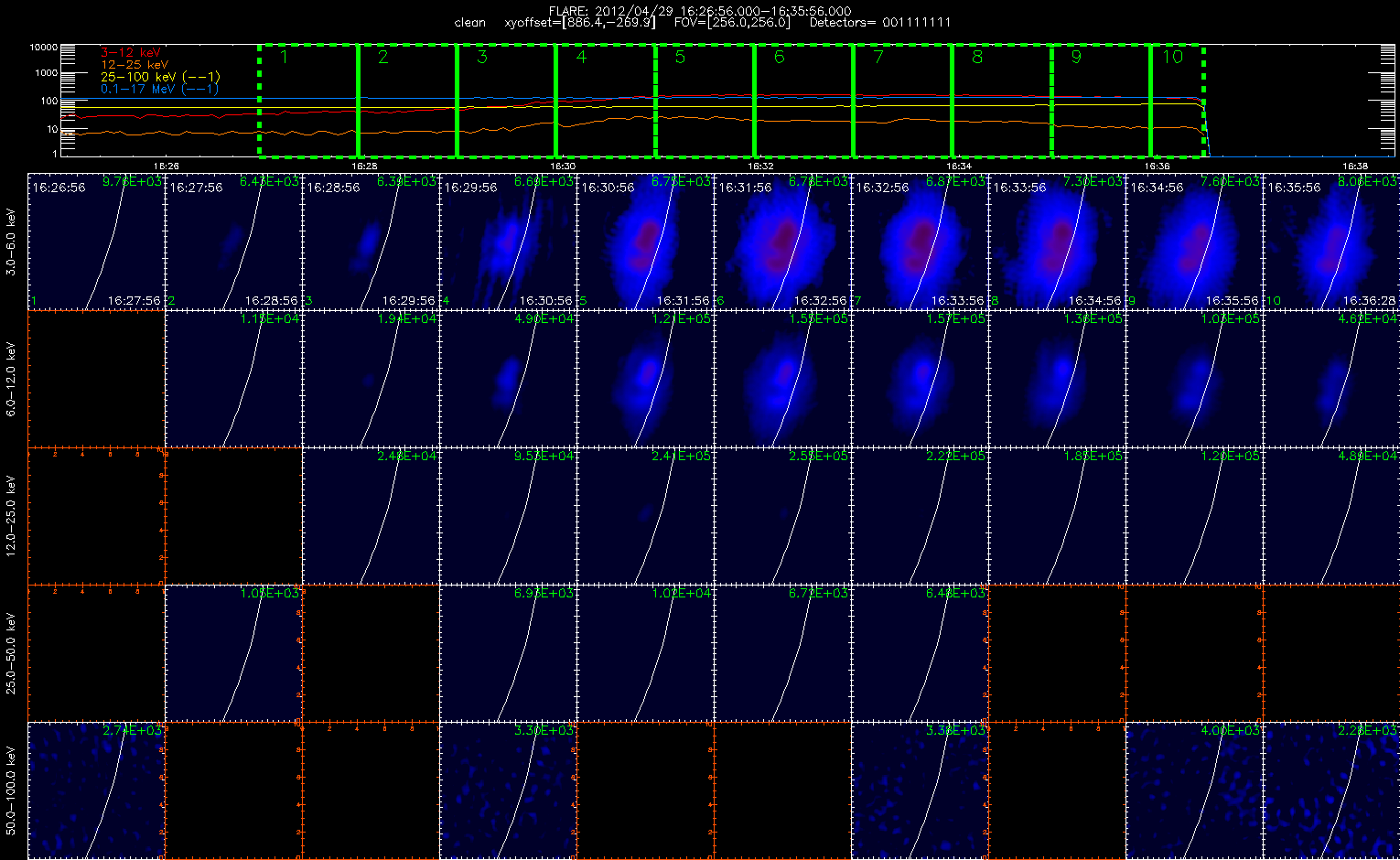1400x860 pixels.
Task: Click the FLARE 2012/04/29 title text
Action: (700, 11)
